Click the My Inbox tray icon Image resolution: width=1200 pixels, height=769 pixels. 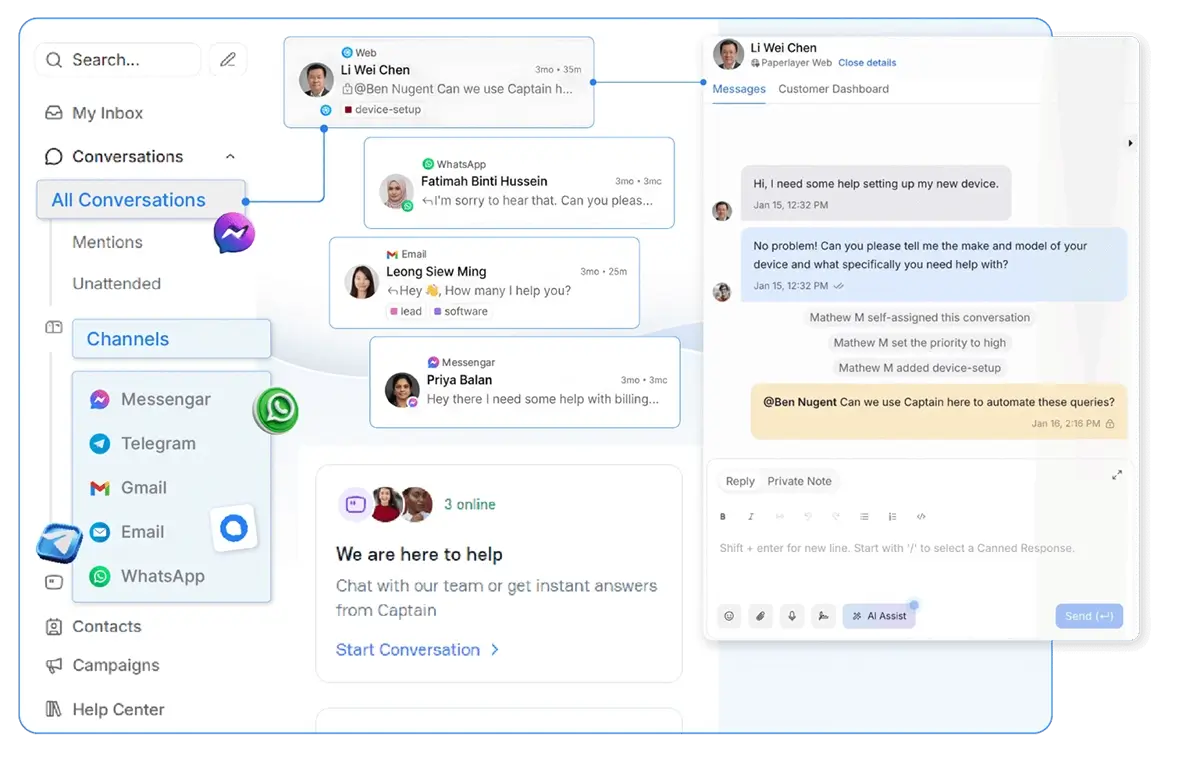click(54, 113)
